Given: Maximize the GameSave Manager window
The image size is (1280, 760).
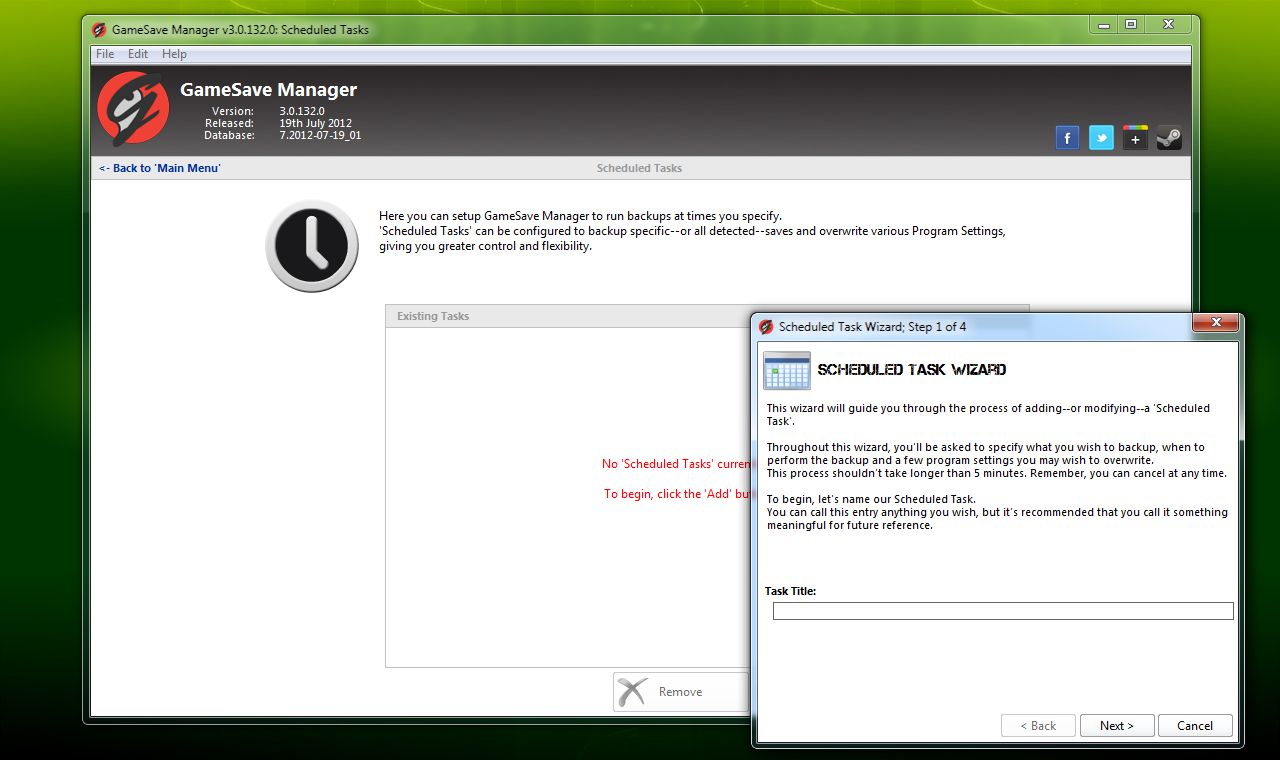Looking at the screenshot, I should 1130,24.
